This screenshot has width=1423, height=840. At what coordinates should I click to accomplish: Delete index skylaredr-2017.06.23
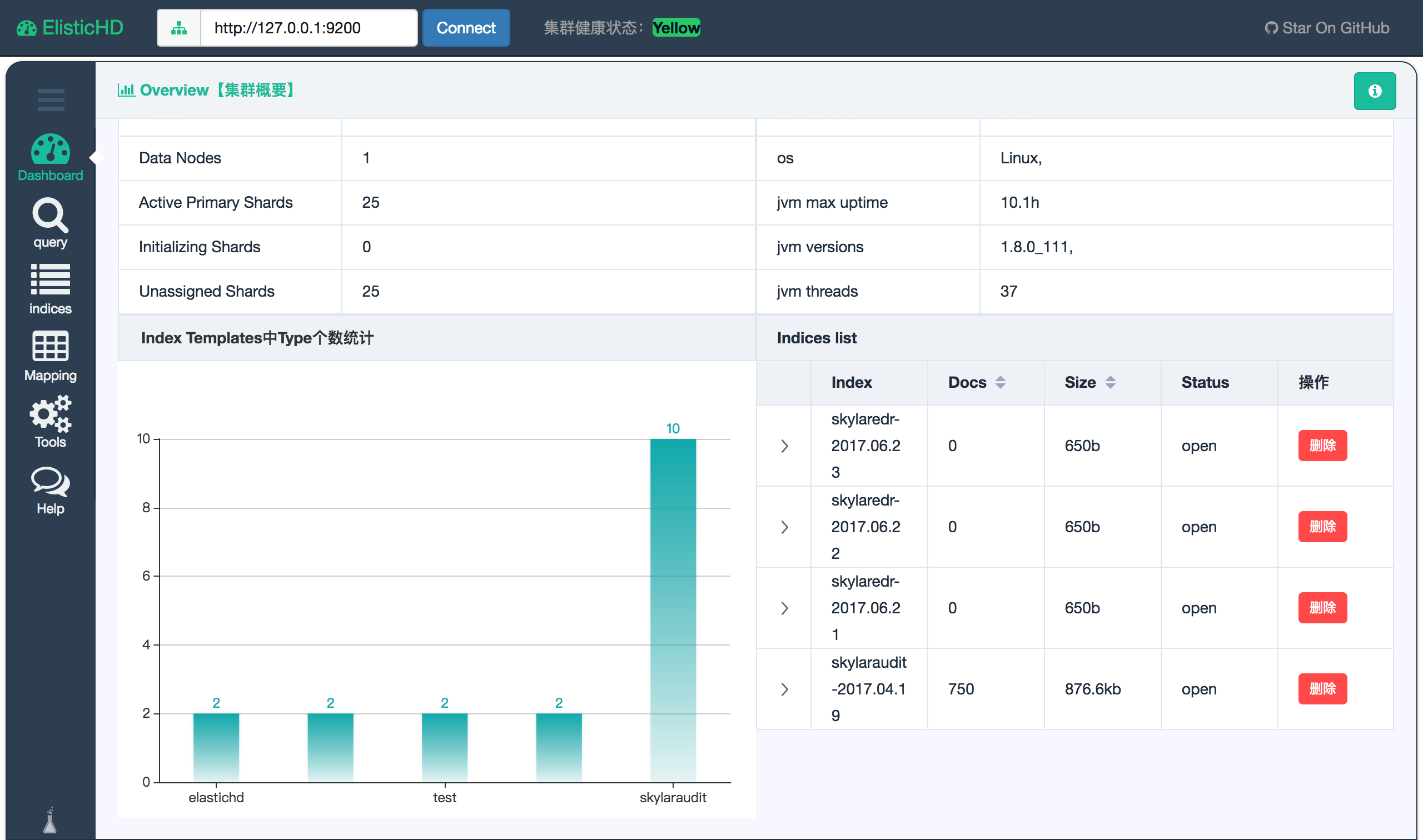click(x=1322, y=446)
